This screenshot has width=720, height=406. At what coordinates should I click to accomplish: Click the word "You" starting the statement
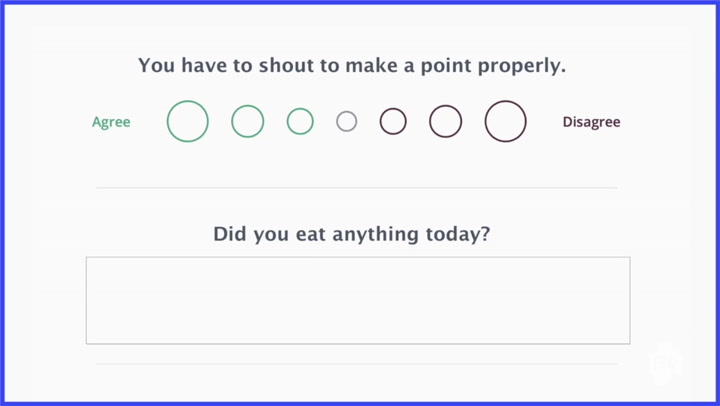tap(157, 67)
